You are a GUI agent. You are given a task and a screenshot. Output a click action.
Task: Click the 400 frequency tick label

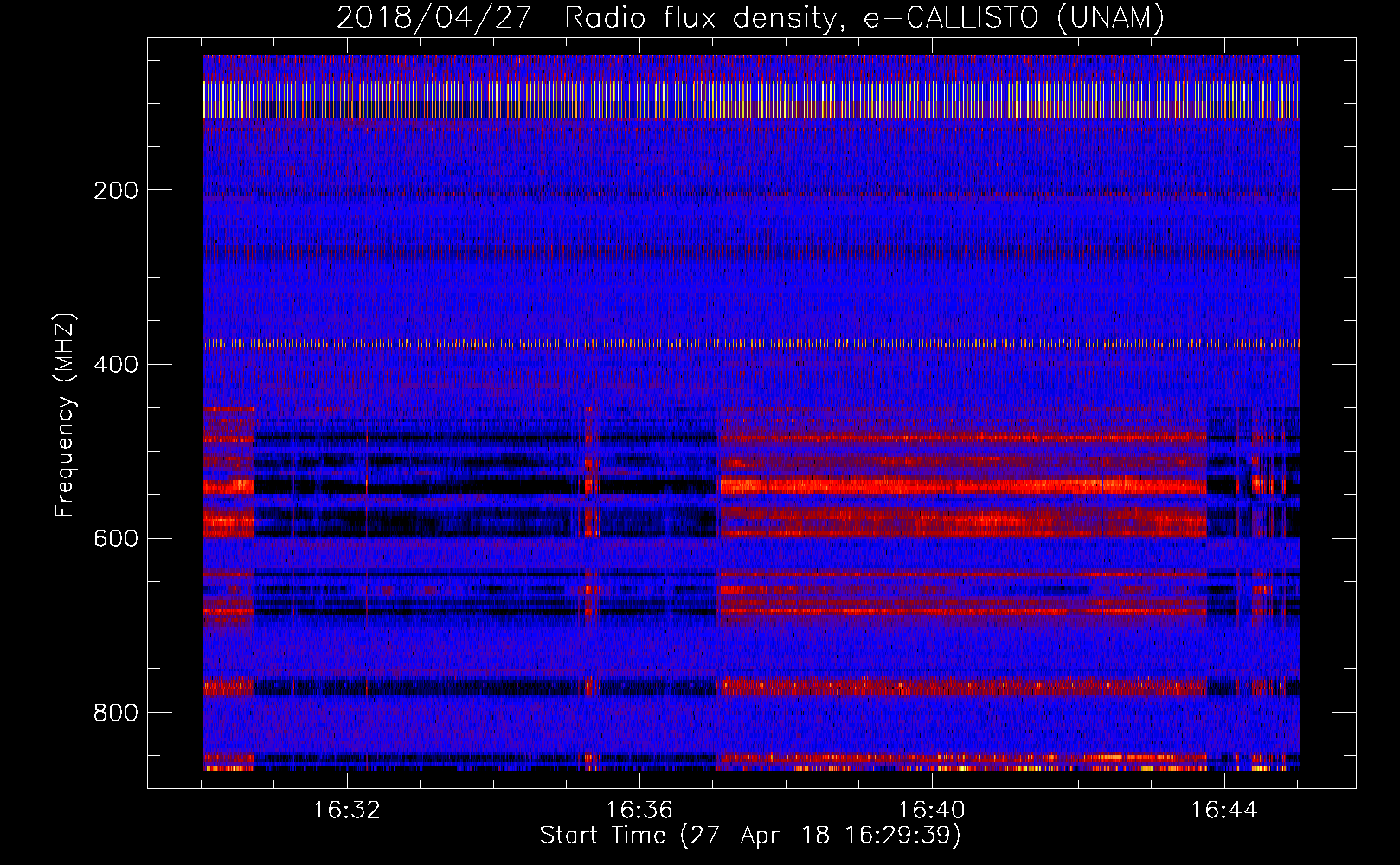(116, 364)
